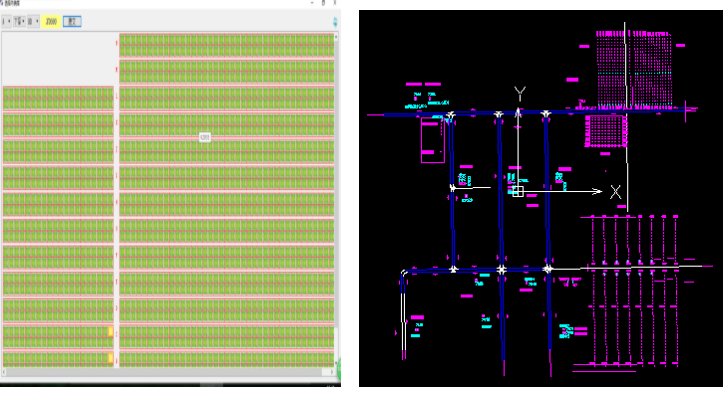Open the first dropdown in the toolbar
This screenshot has width=727, height=393.
point(6,22)
